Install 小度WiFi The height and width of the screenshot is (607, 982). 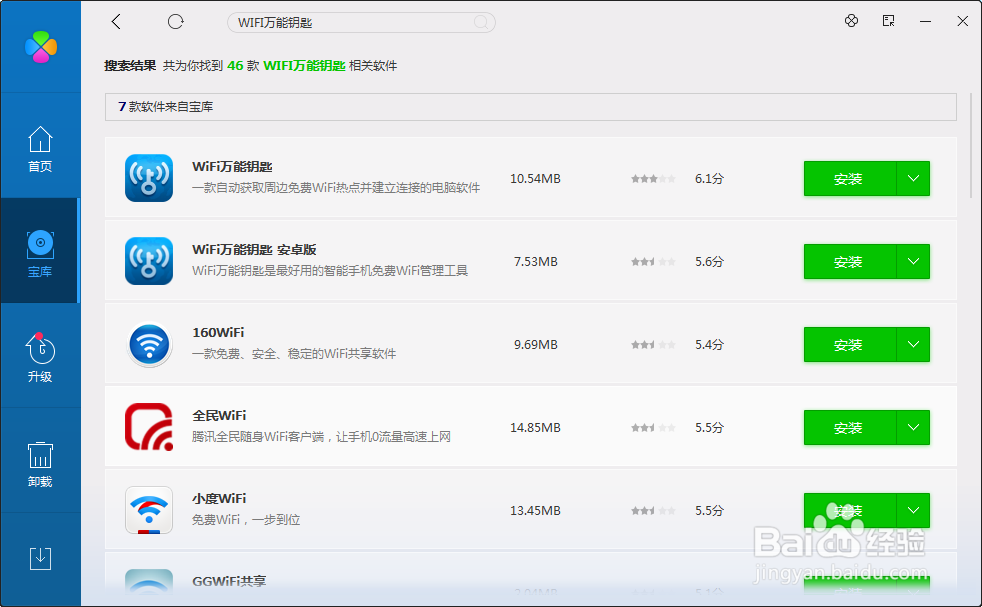click(850, 511)
